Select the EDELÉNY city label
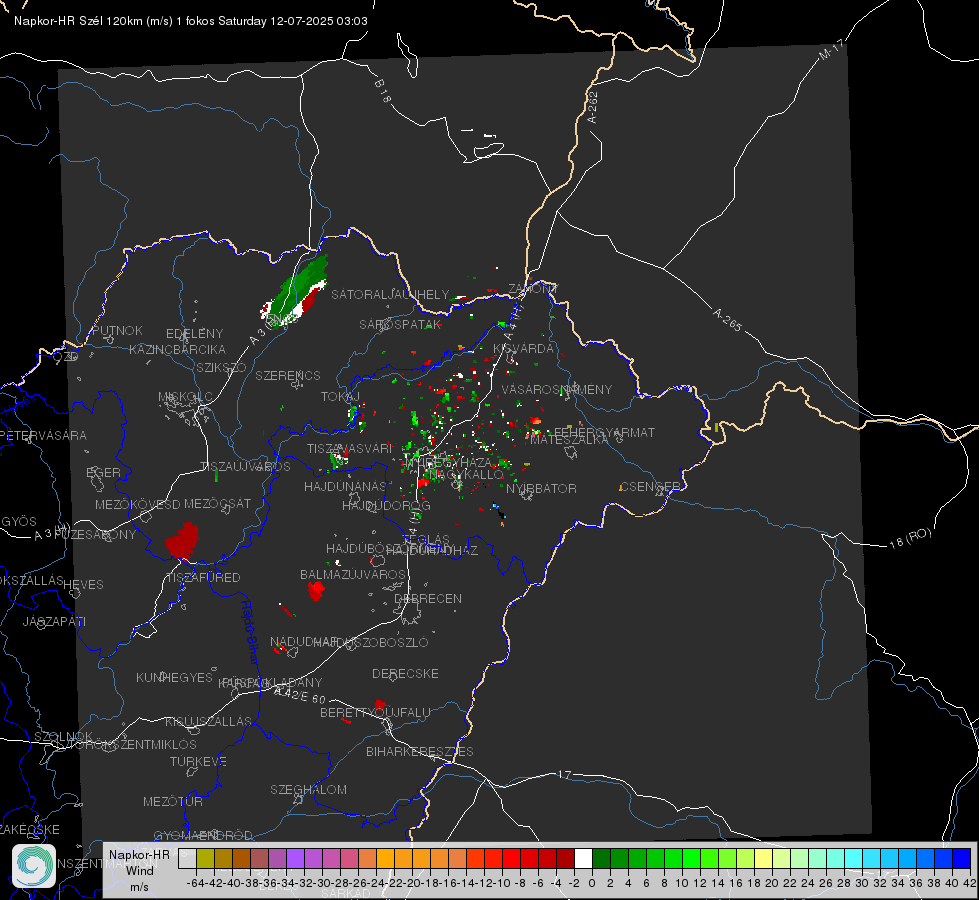 click(194, 334)
